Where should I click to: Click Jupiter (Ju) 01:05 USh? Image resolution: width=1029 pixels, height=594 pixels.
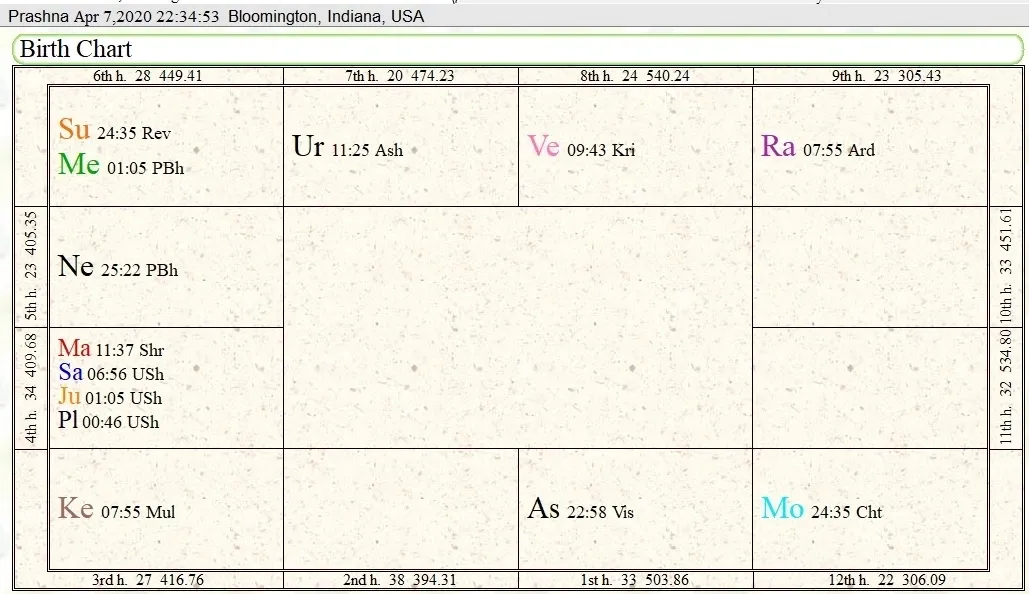[x=109, y=397]
